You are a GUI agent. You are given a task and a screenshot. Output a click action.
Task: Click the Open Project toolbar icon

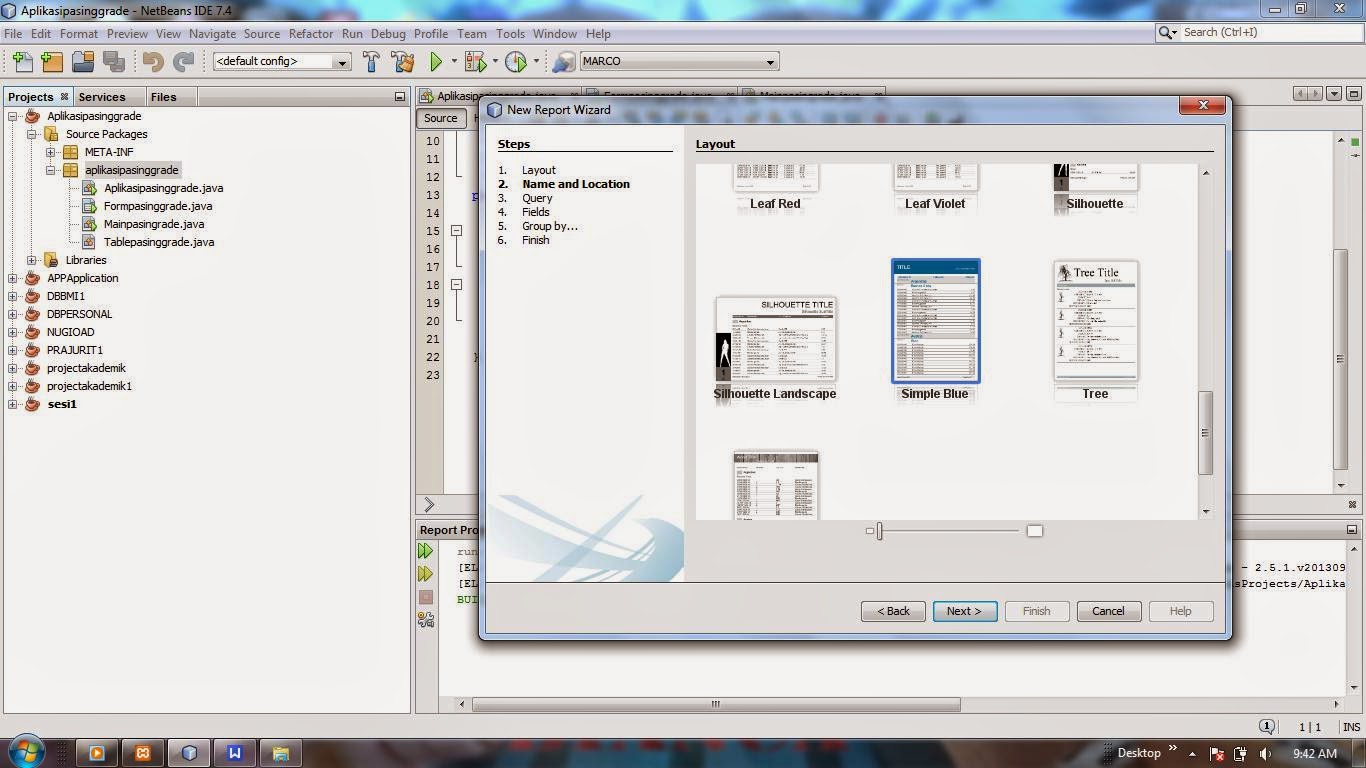point(83,62)
